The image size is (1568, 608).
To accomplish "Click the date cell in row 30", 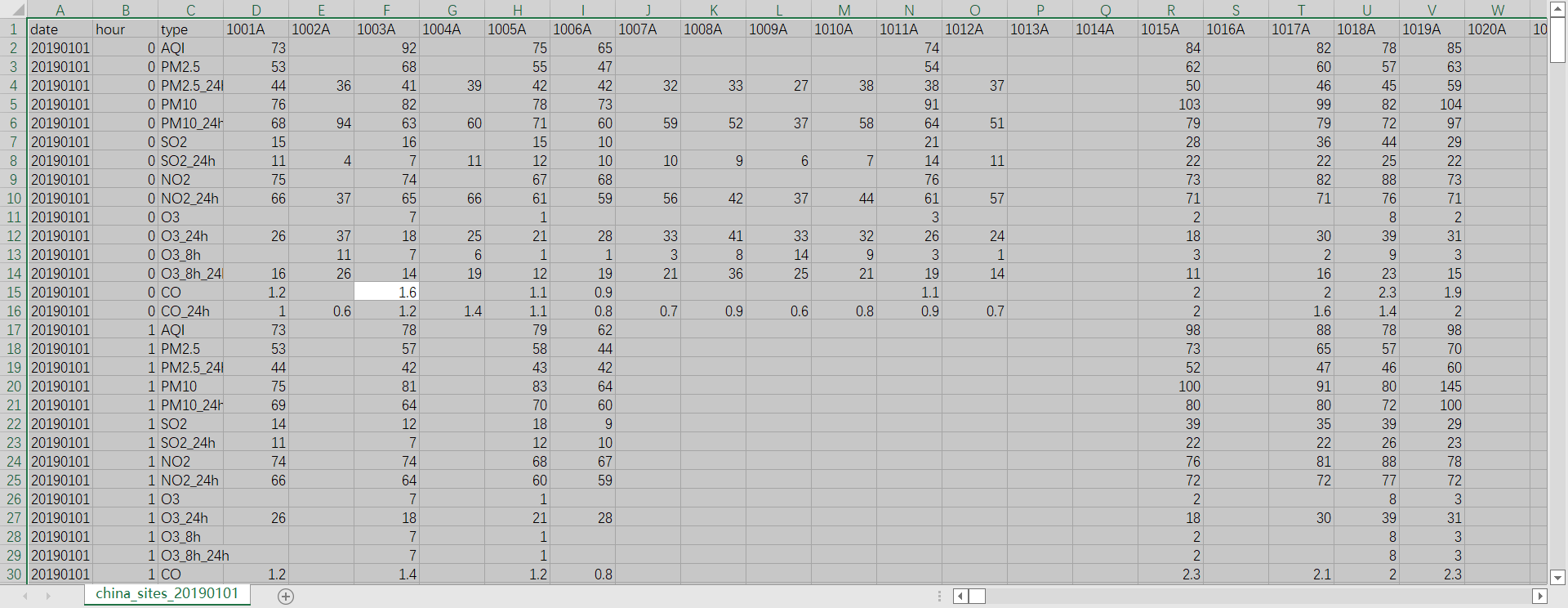I will tap(60, 574).
